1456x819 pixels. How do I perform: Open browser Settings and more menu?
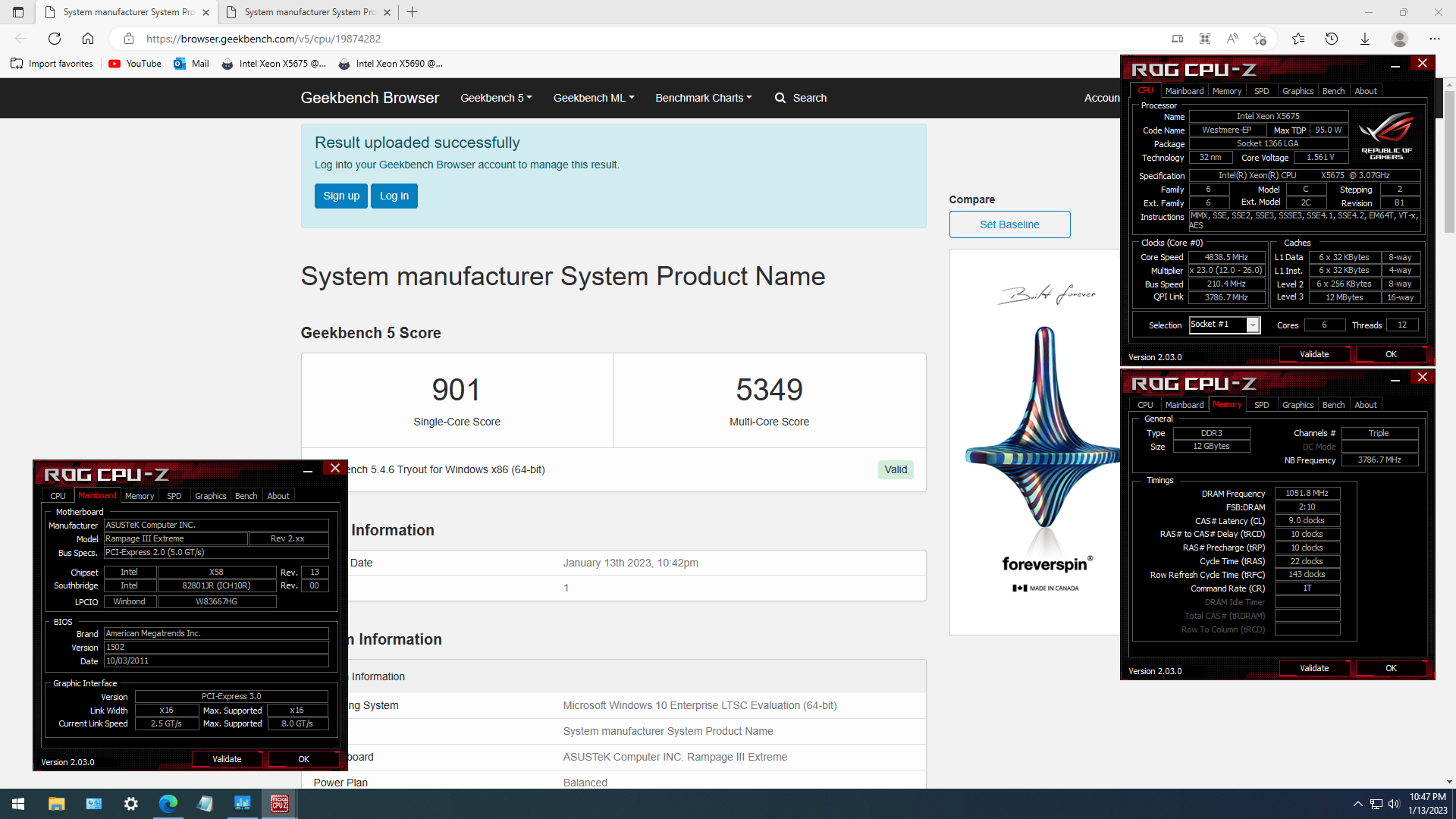pos(1435,39)
